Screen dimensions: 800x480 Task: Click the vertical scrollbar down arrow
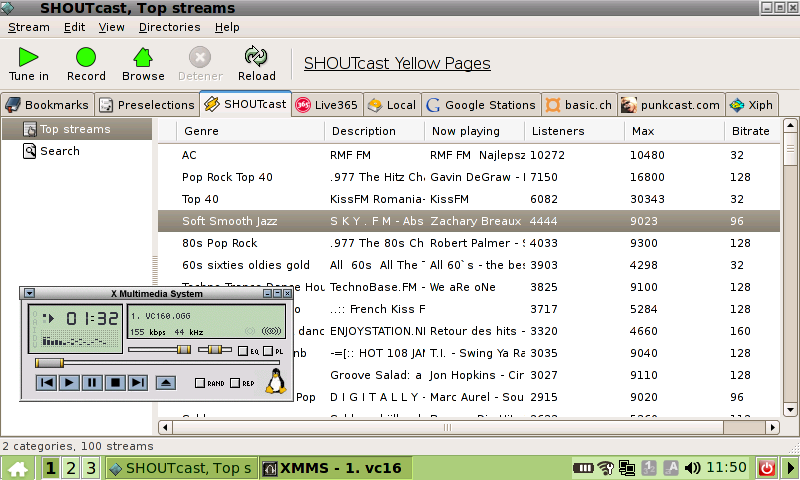click(x=790, y=410)
